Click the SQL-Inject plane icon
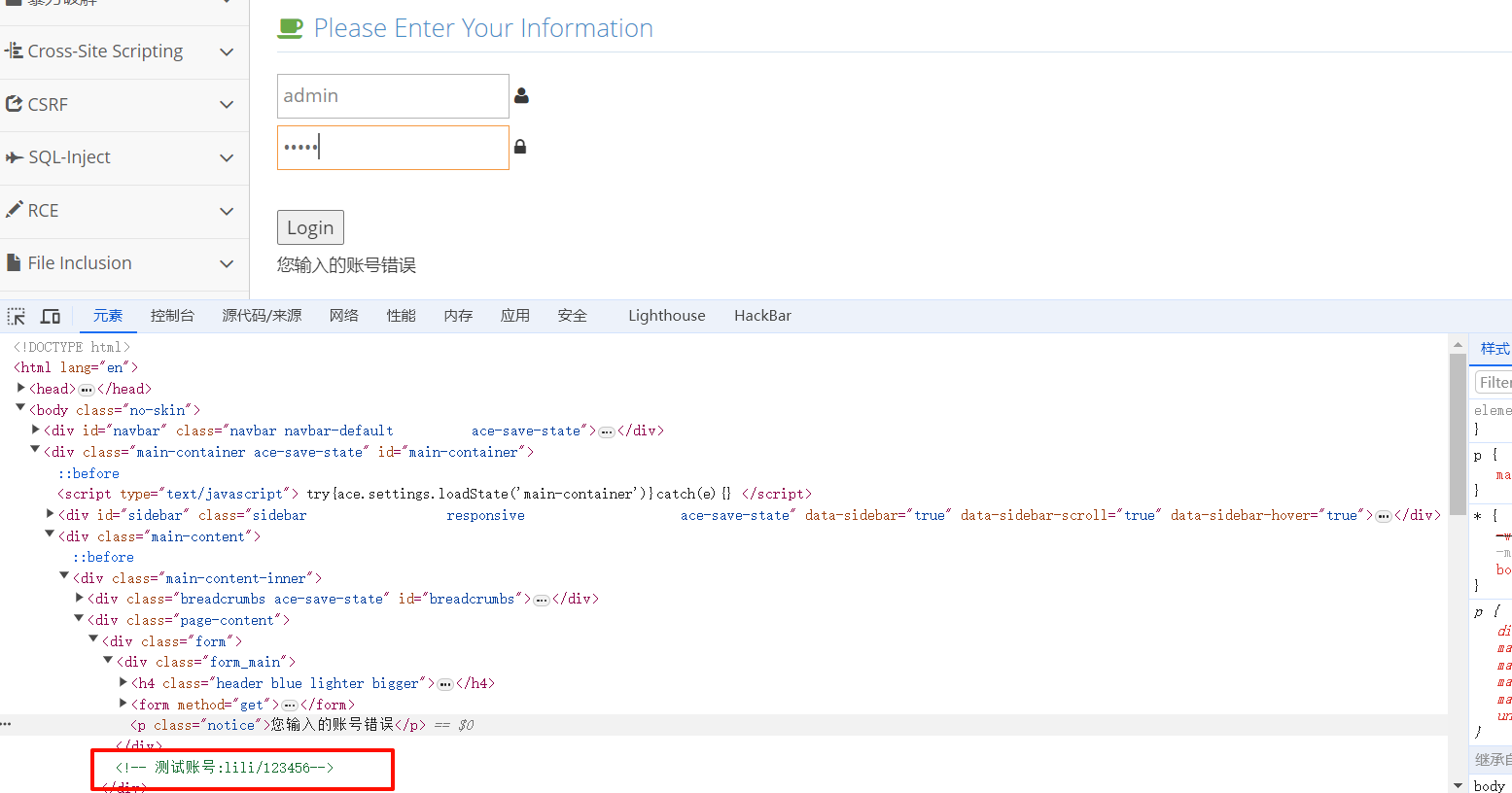 (15, 157)
